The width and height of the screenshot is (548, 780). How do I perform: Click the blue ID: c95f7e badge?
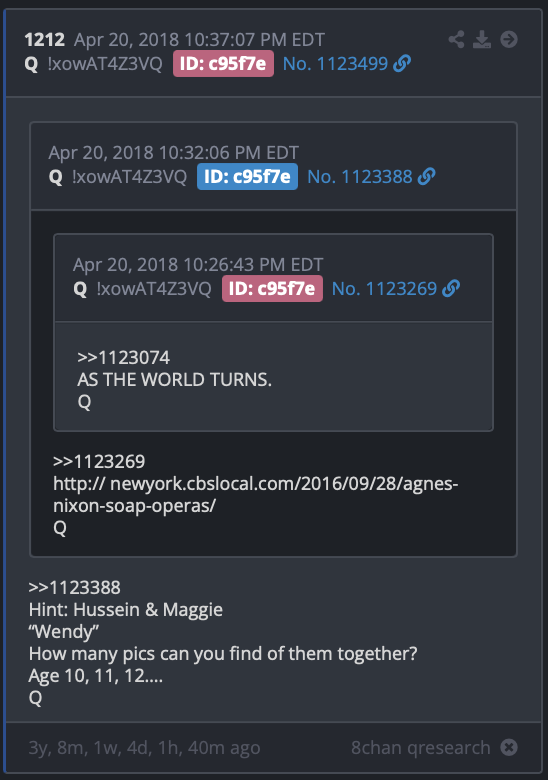(247, 177)
